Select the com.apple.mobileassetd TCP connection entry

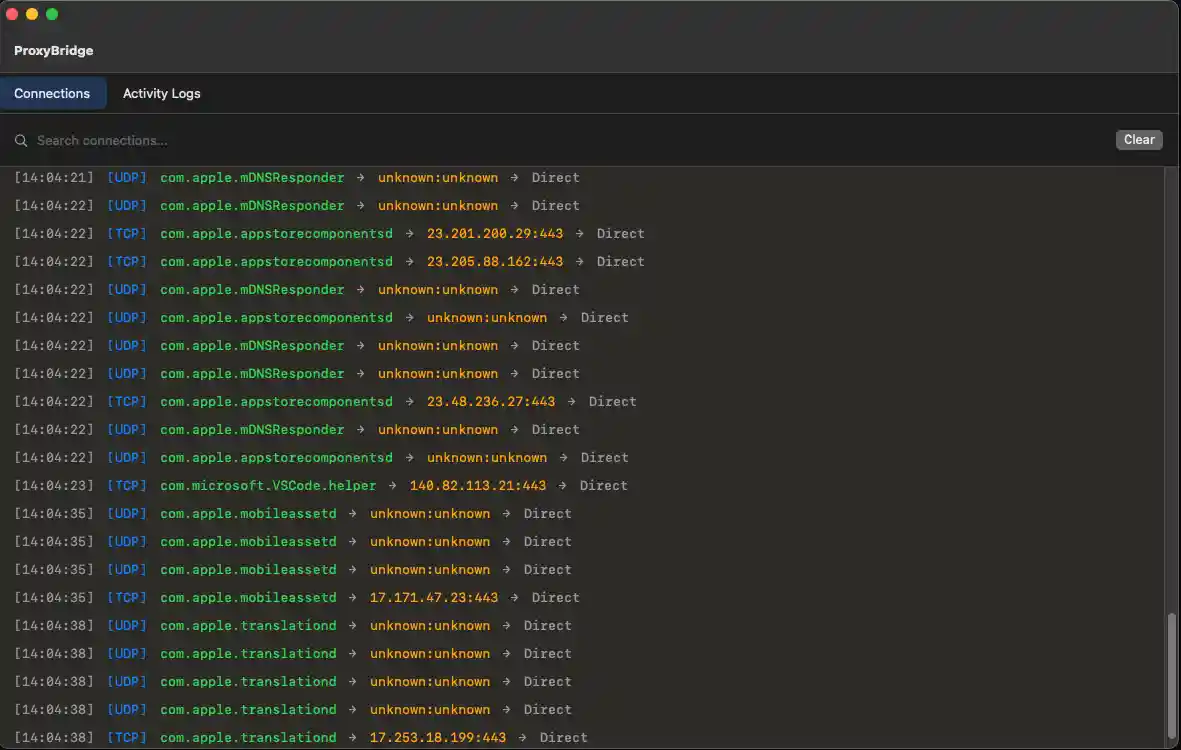[x=247, y=597]
